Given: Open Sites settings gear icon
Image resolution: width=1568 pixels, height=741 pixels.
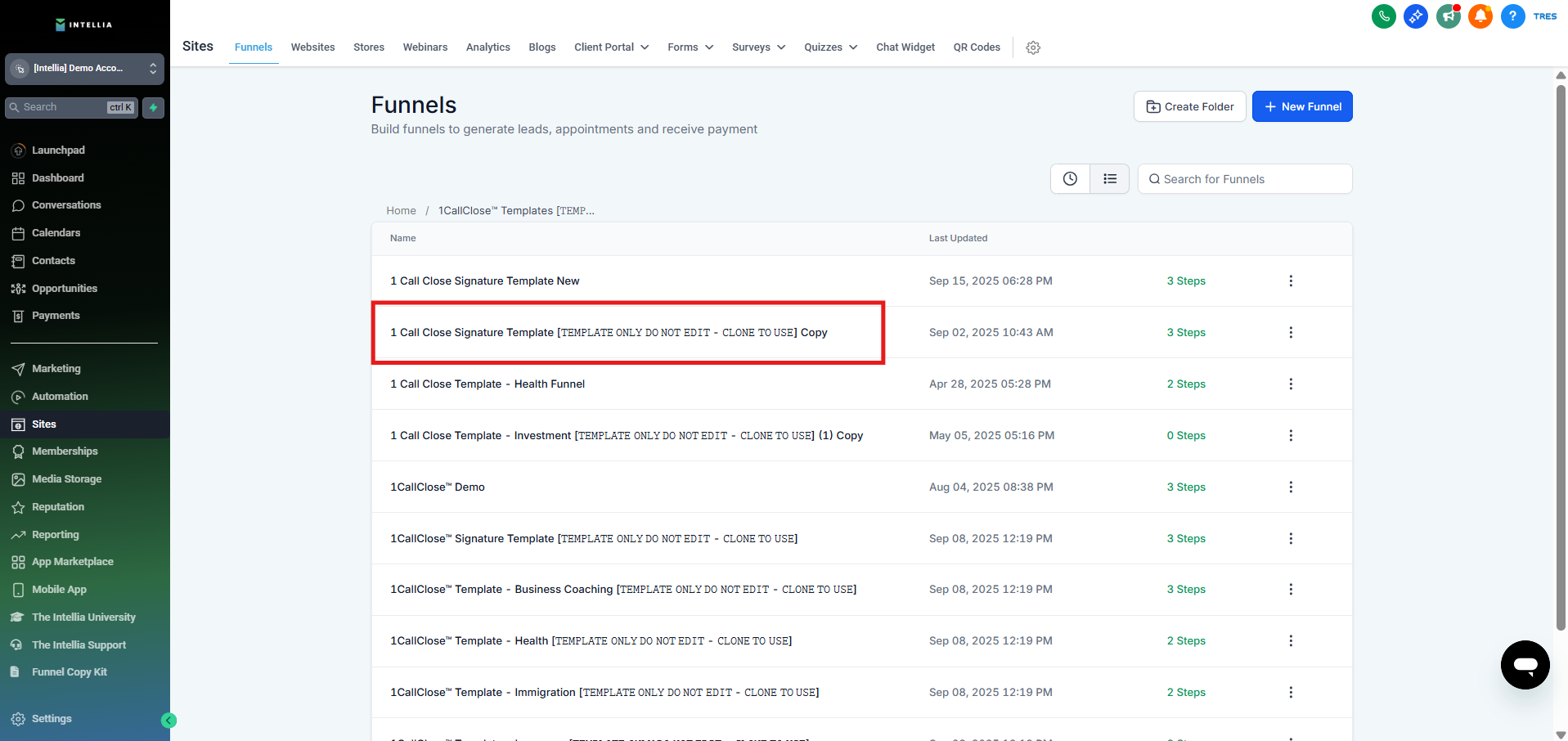Looking at the screenshot, I should [1033, 47].
